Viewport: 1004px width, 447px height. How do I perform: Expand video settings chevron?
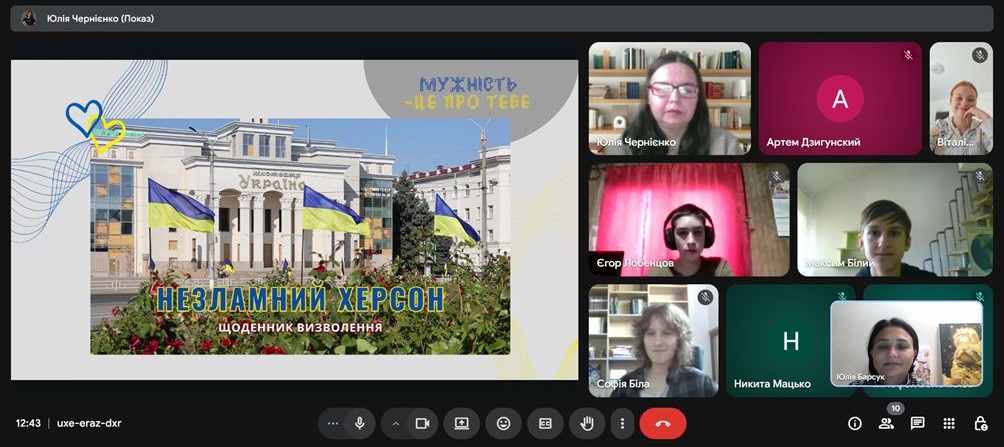[x=396, y=423]
